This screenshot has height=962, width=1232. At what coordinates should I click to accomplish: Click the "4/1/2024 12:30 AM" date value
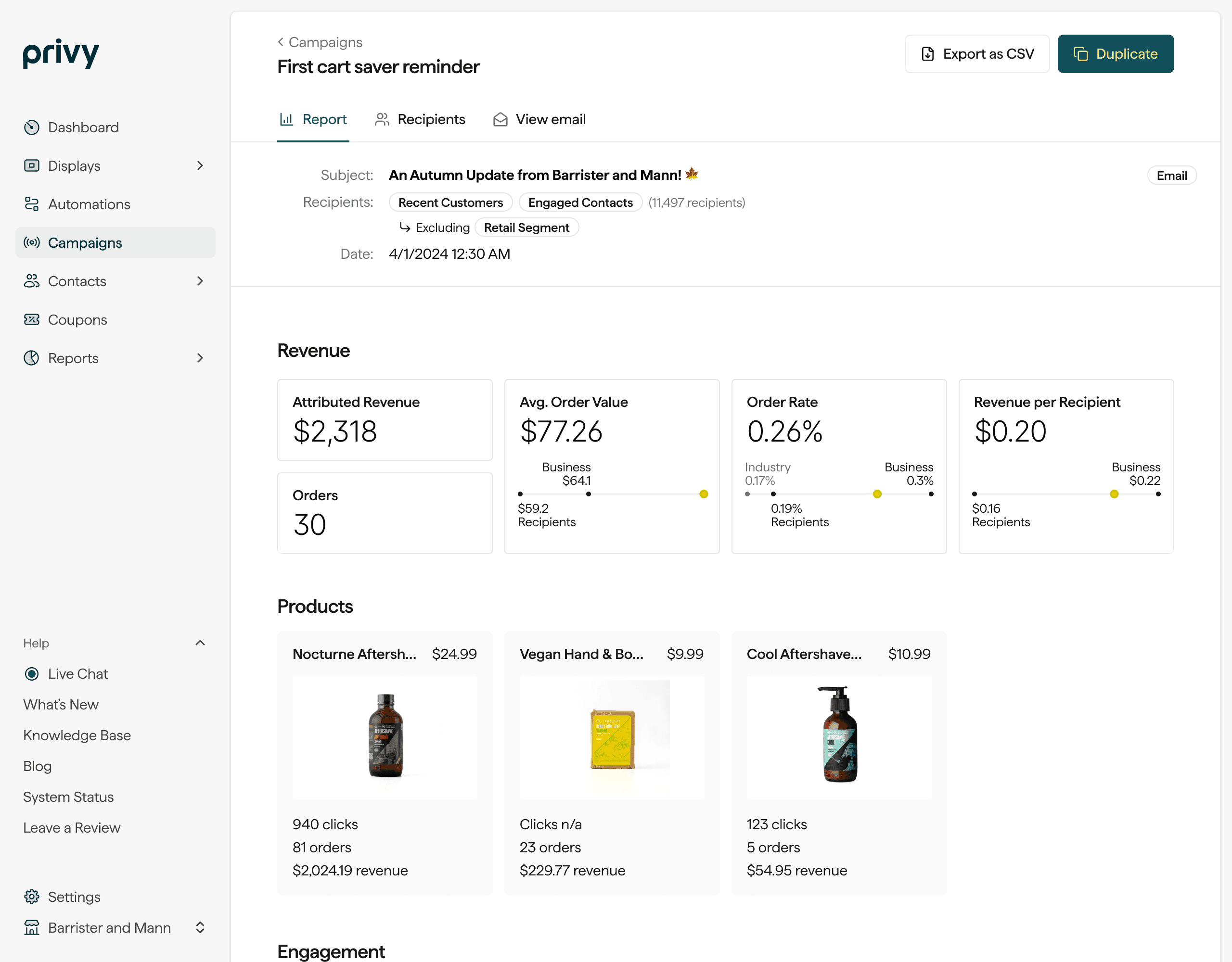[449, 254]
